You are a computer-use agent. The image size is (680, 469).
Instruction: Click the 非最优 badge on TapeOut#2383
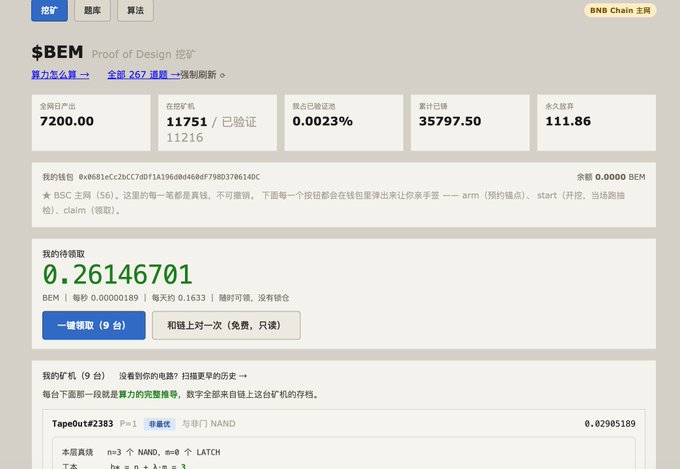(160, 424)
